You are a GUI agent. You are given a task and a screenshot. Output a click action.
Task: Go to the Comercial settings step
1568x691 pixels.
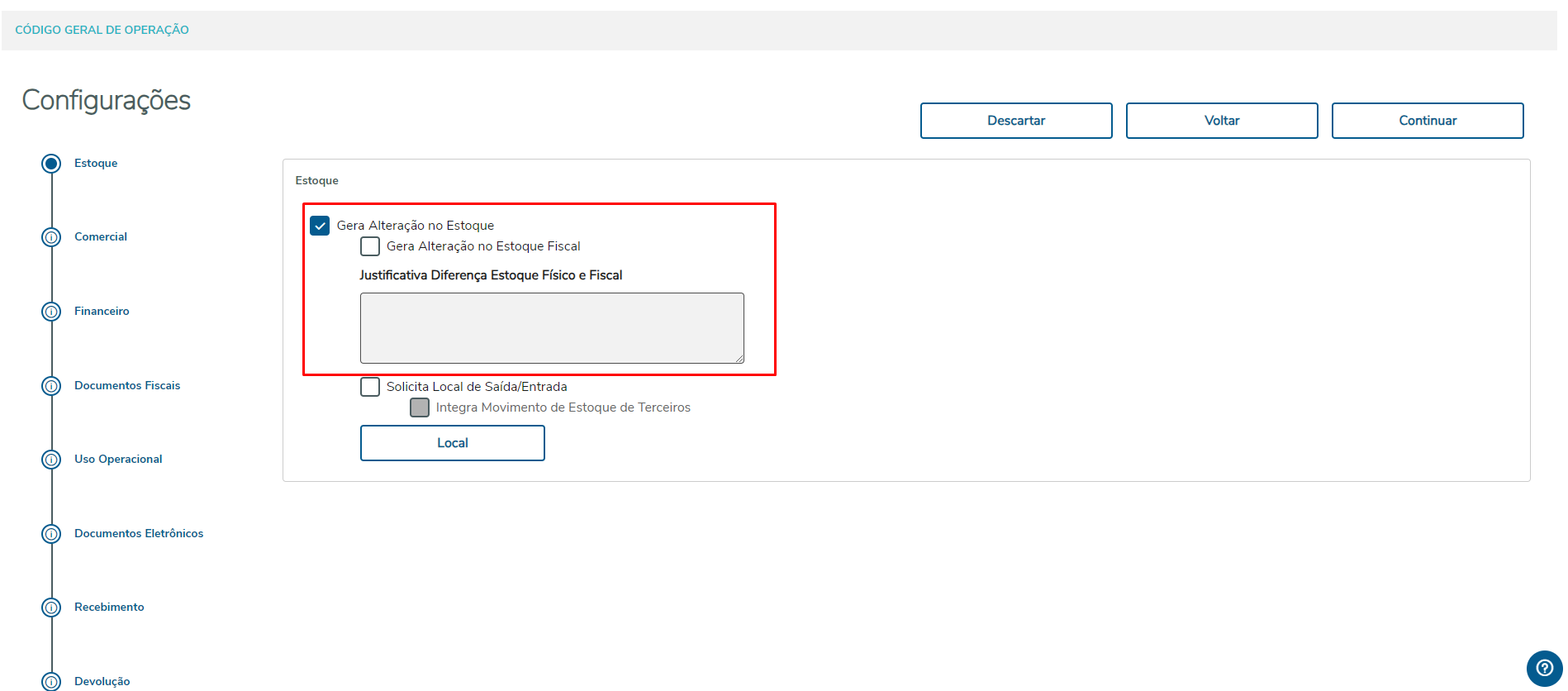101,237
